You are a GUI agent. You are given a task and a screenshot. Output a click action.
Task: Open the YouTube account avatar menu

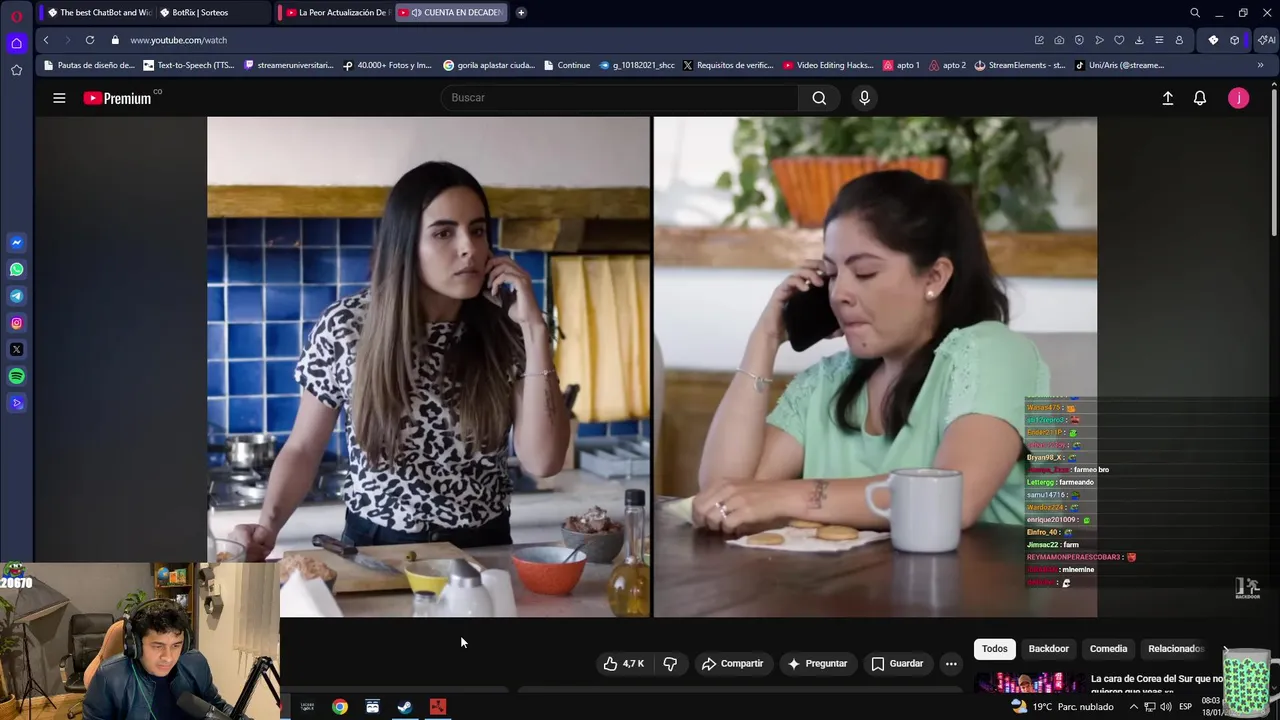click(1238, 98)
